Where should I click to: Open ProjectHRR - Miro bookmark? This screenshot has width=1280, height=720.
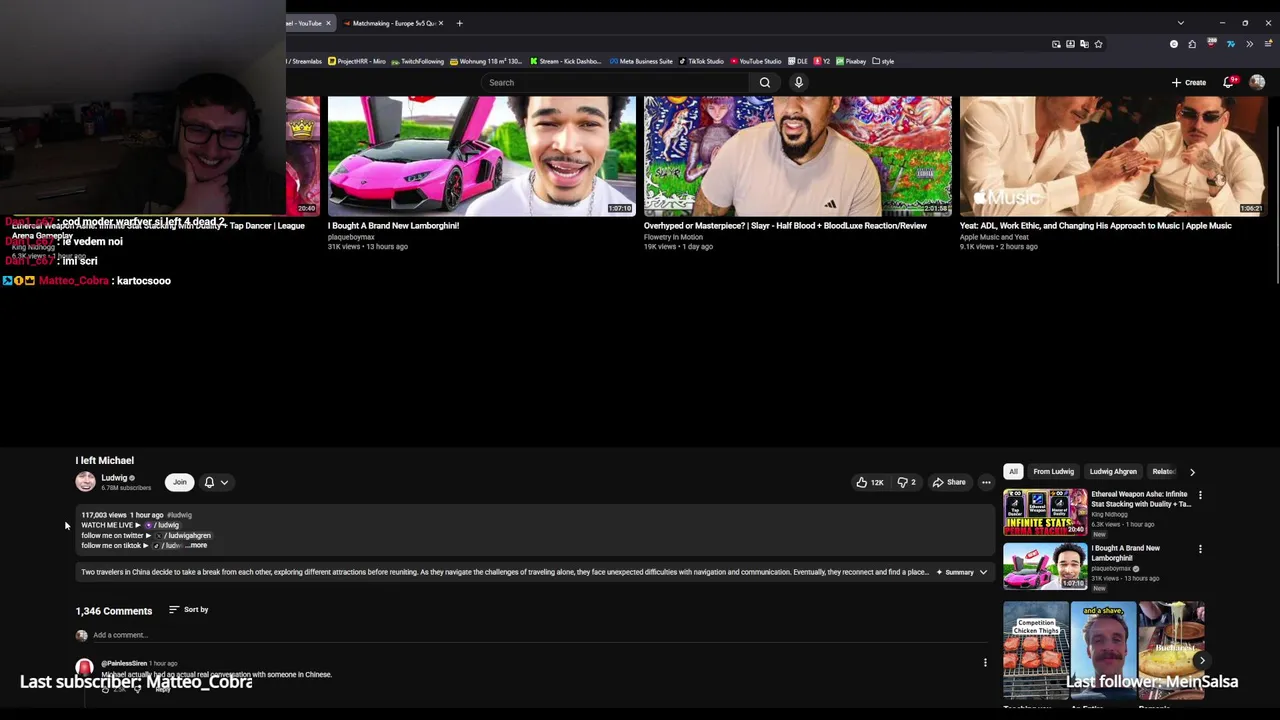357,61
